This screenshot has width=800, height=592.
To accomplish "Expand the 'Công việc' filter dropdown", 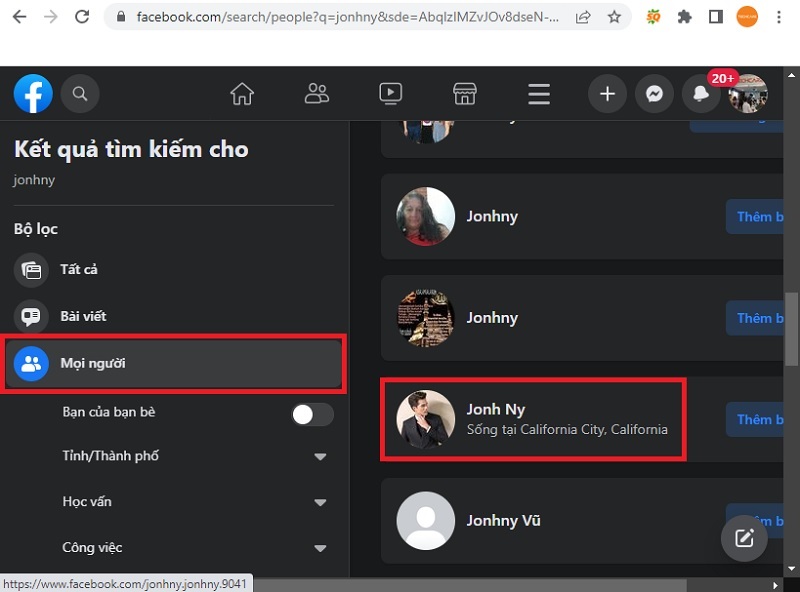I will [x=320, y=548].
